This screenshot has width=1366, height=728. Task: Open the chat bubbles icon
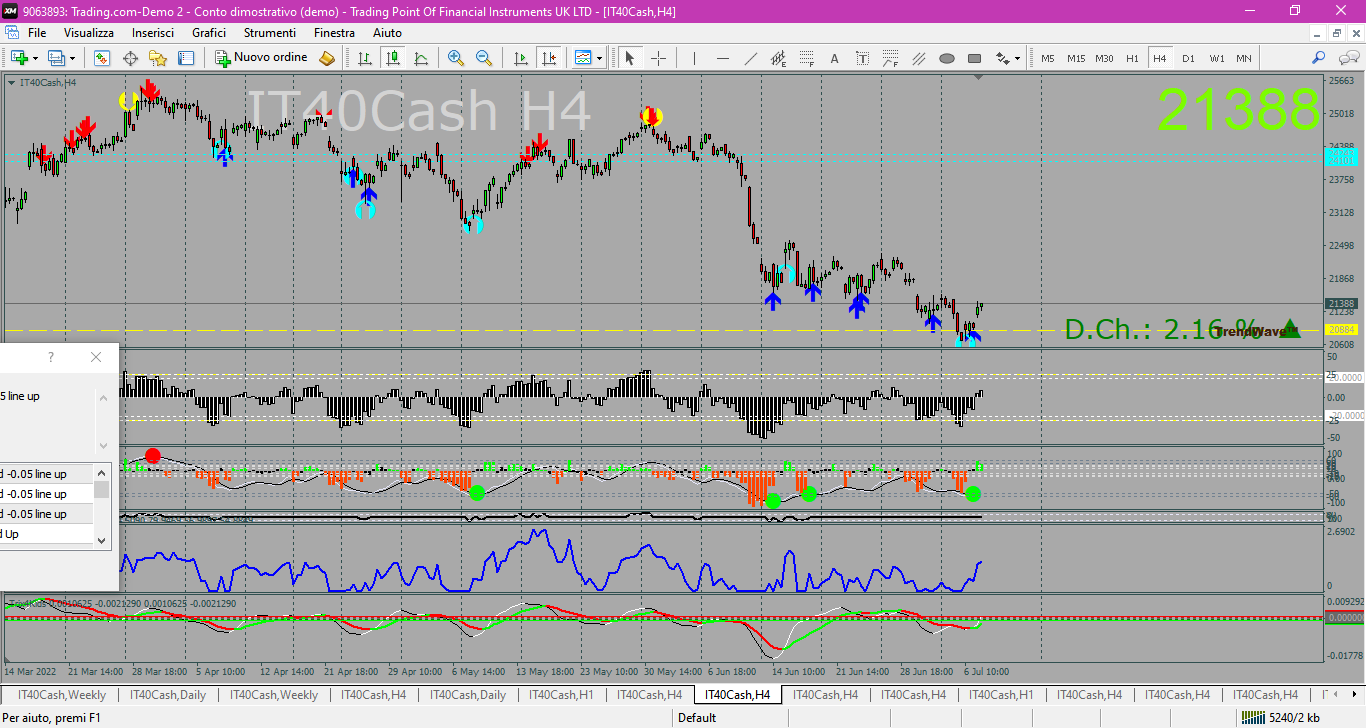tap(1347, 58)
